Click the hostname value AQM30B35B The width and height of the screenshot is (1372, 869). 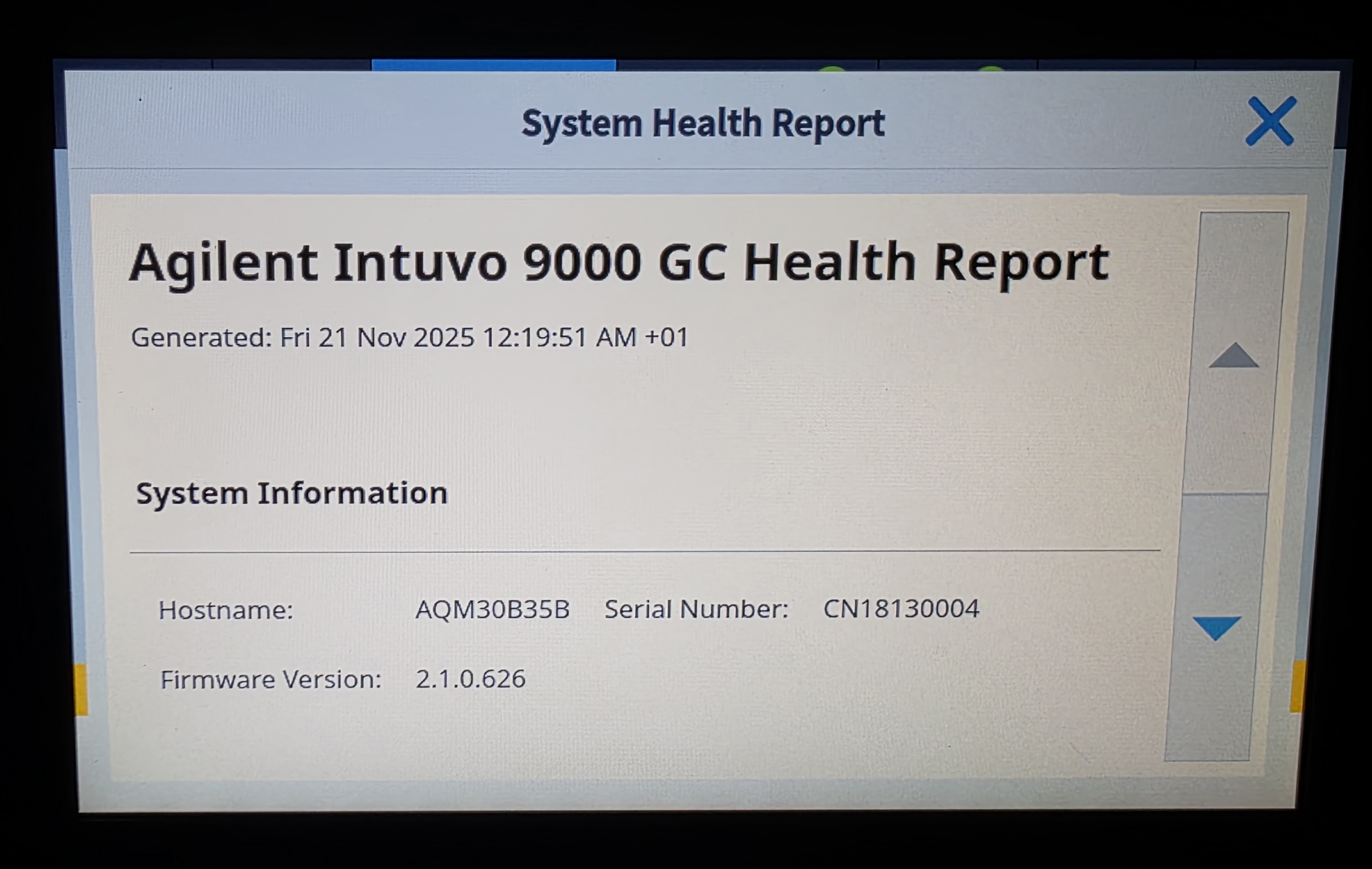click(492, 610)
